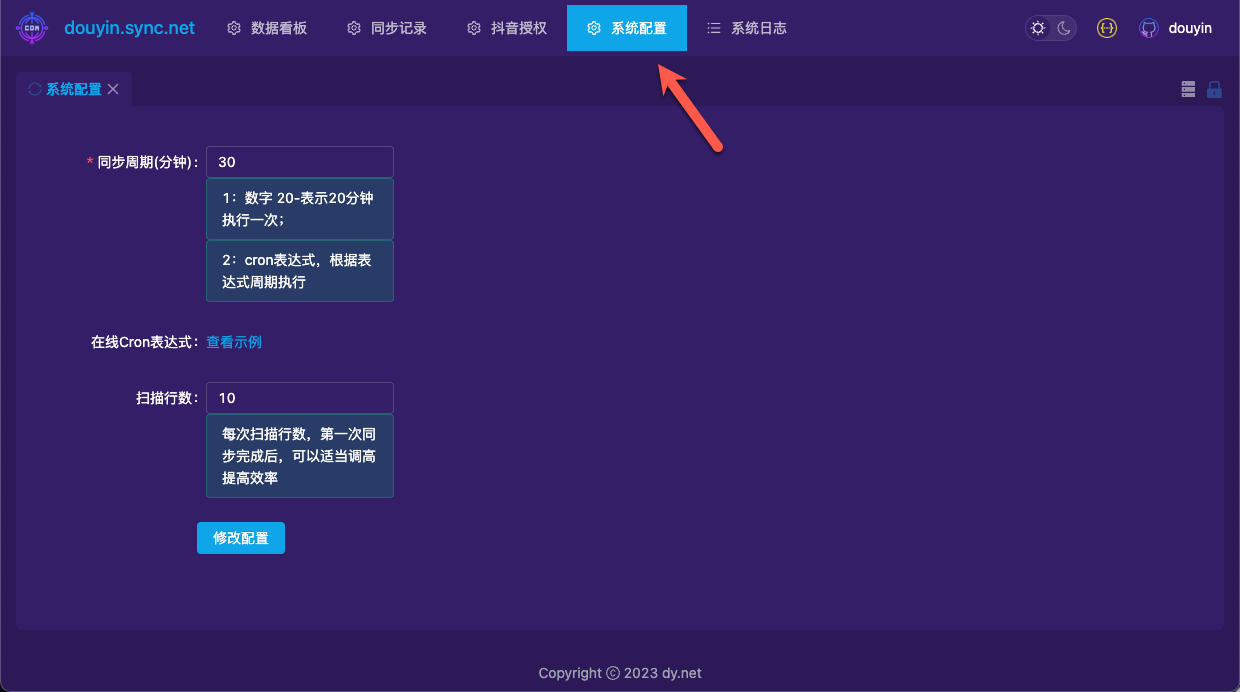1240x692 pixels.
Task: Switch theme to light mode with sun toggle
Action: (1036, 28)
